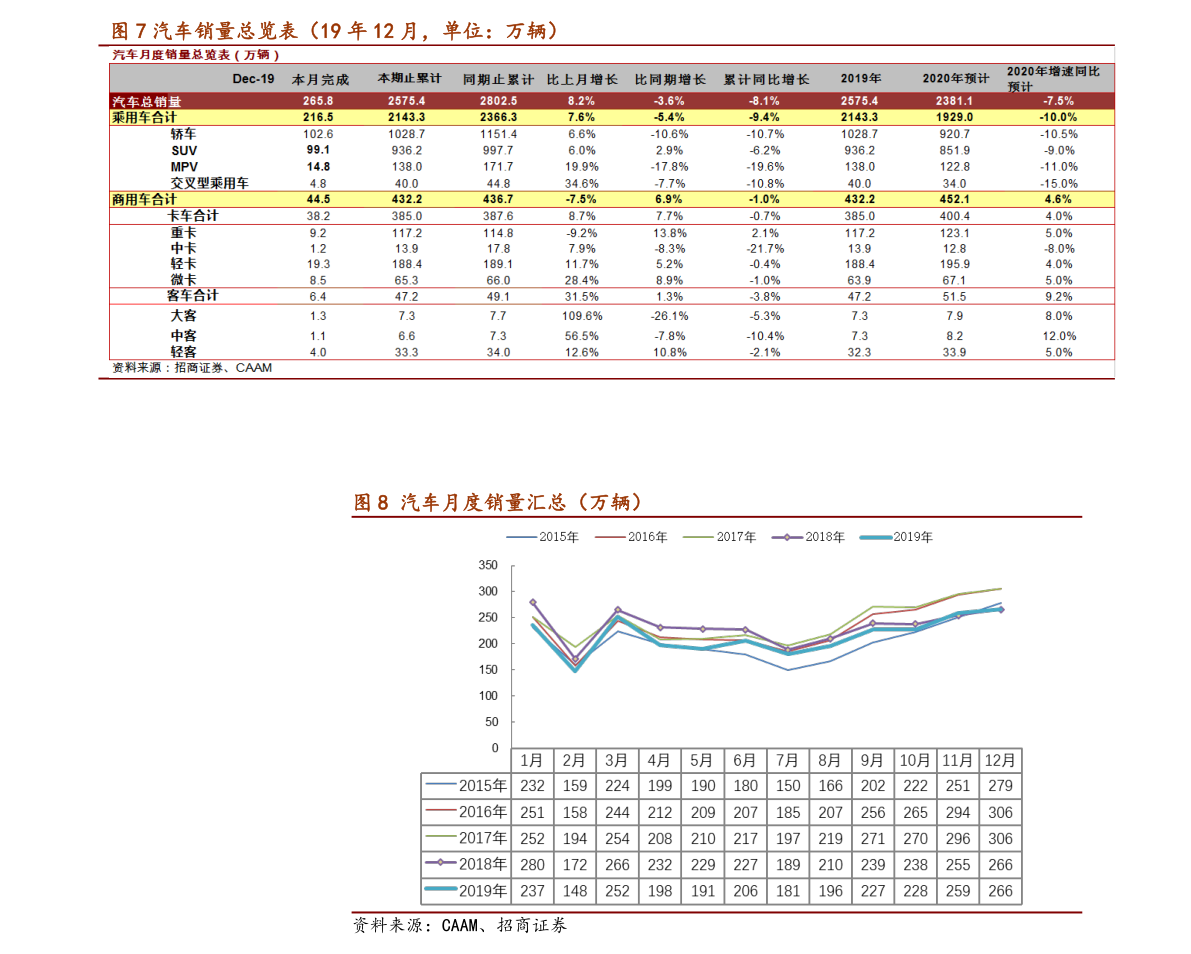The image size is (1191, 954).
Task: Click the blue line key in data table
Action: pyautogui.click(x=440, y=784)
